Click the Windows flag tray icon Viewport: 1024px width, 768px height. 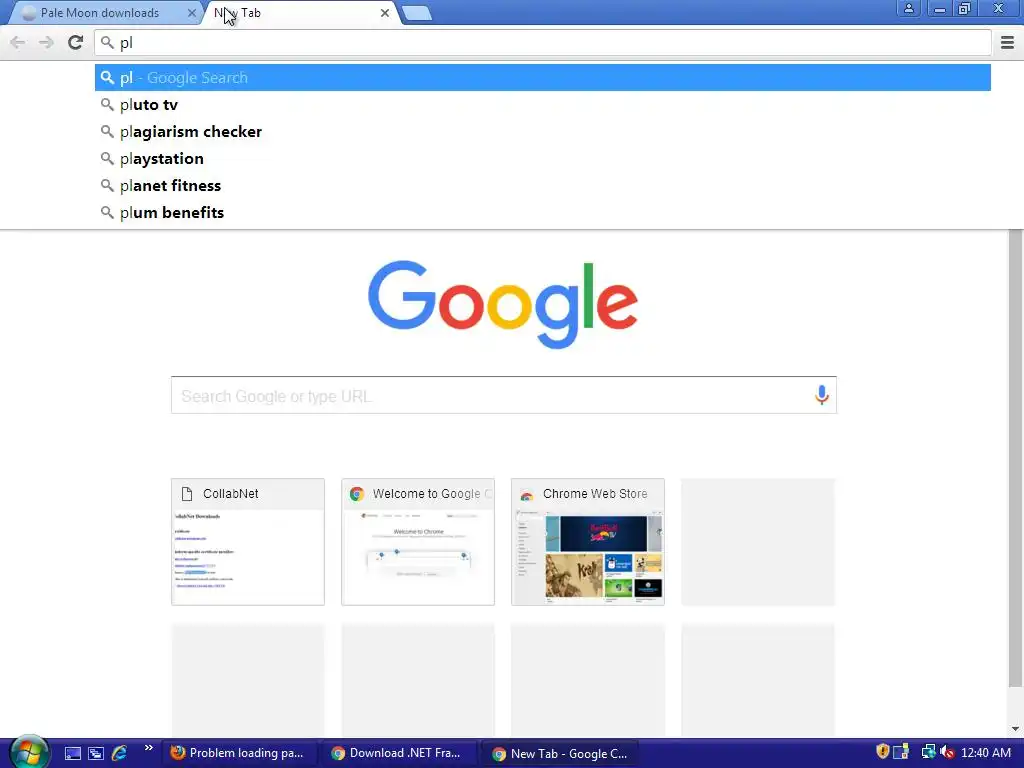[x=901, y=752]
